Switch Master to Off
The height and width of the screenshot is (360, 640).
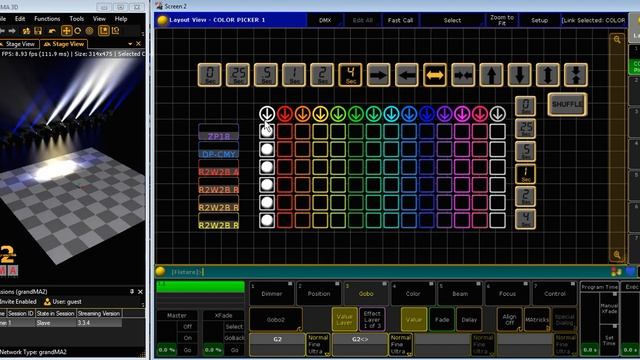coord(187,327)
